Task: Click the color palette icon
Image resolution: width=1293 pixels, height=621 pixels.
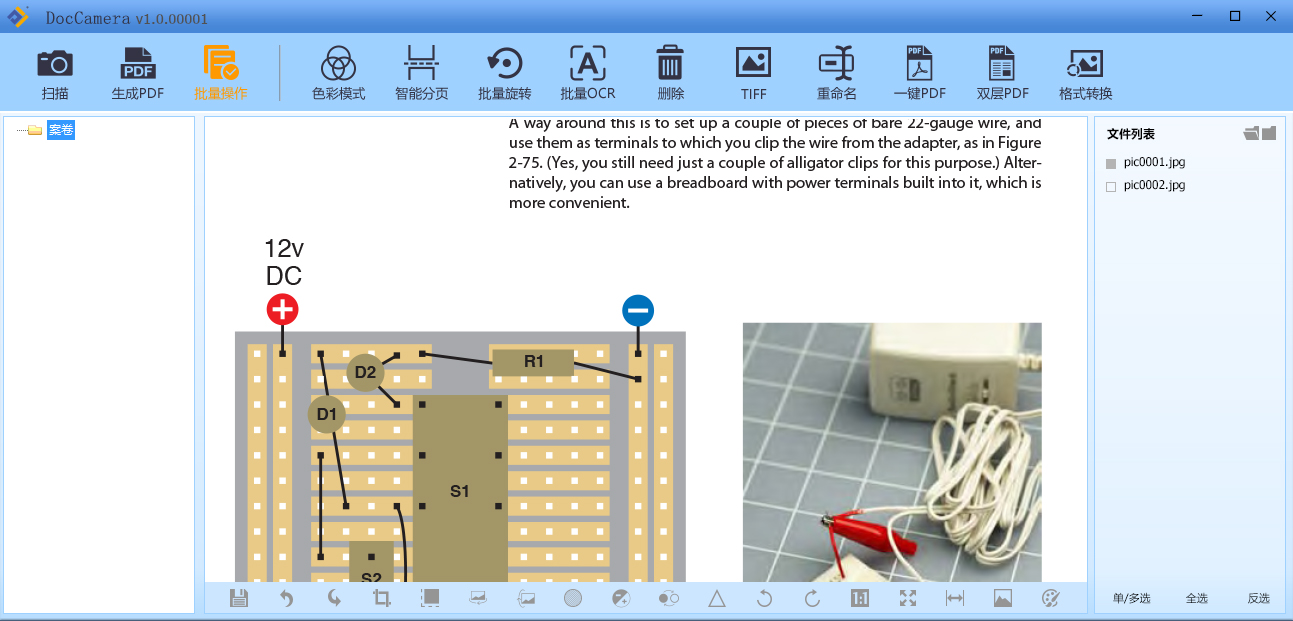Action: [1050, 598]
